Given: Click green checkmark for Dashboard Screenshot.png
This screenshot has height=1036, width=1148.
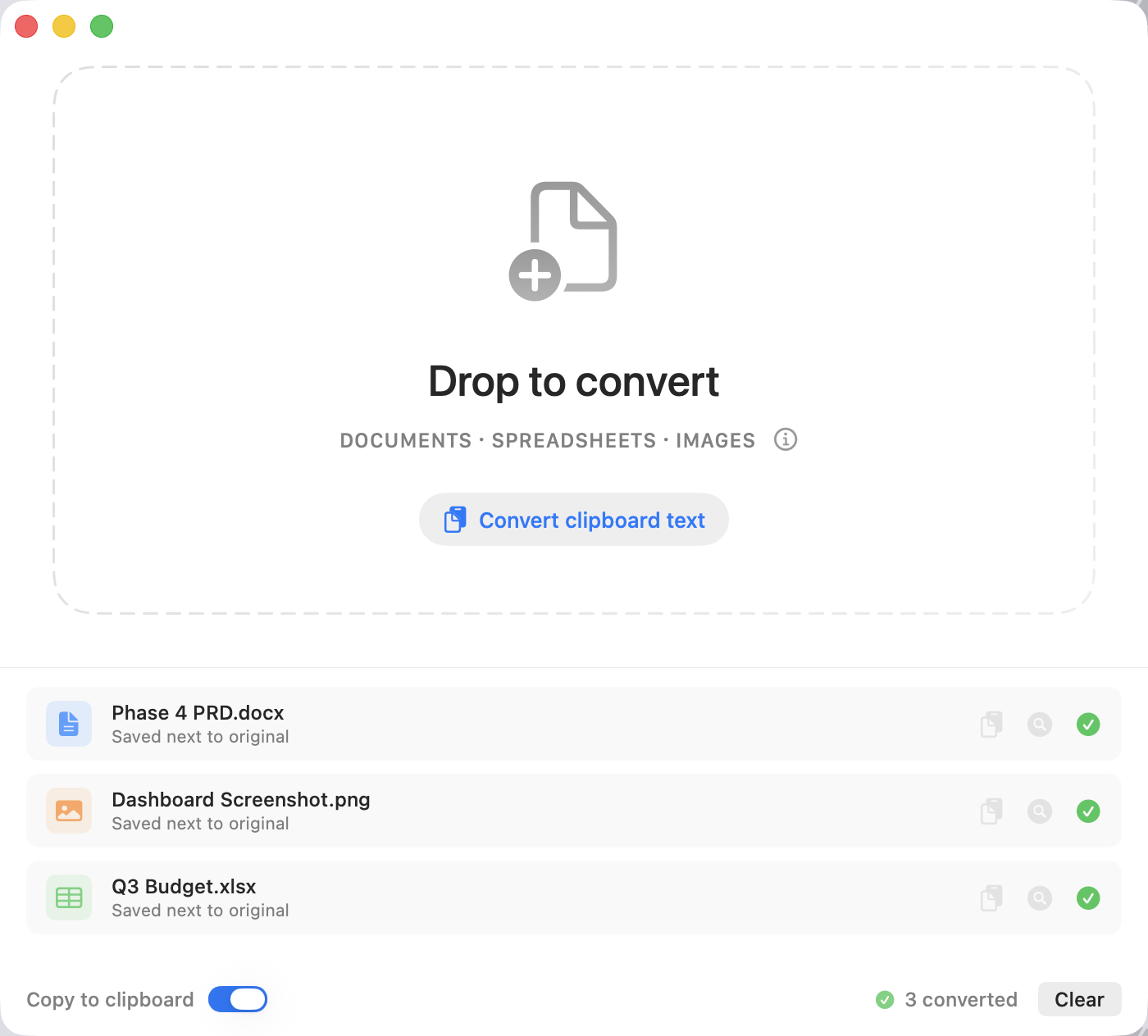Looking at the screenshot, I should [x=1088, y=811].
